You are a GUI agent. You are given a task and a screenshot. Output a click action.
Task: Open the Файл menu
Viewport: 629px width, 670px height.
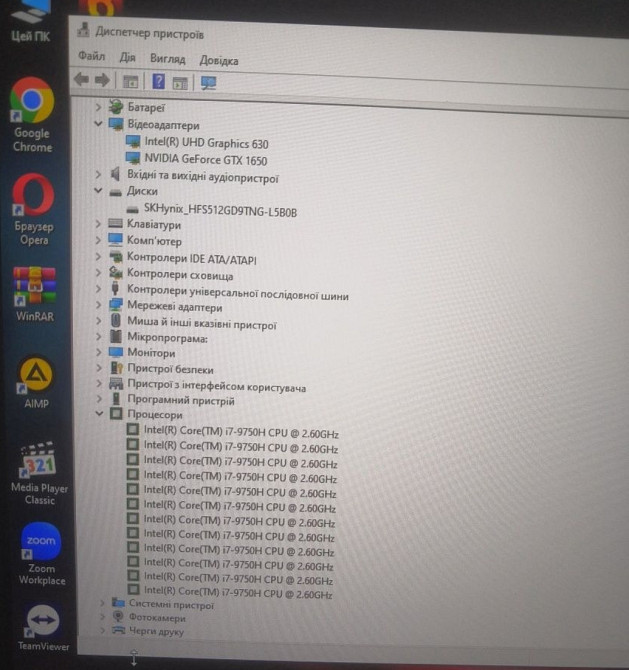[91, 57]
